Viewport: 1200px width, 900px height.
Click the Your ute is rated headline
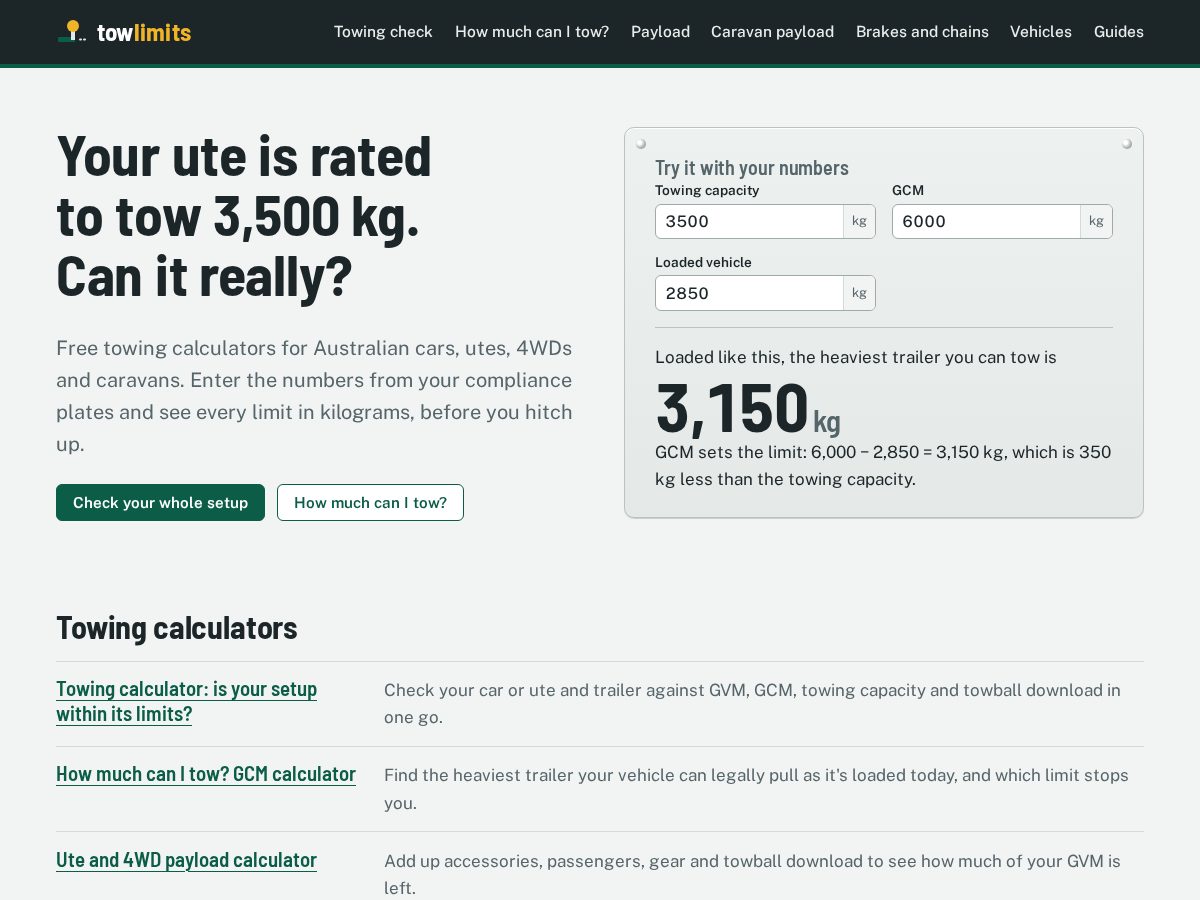244,216
